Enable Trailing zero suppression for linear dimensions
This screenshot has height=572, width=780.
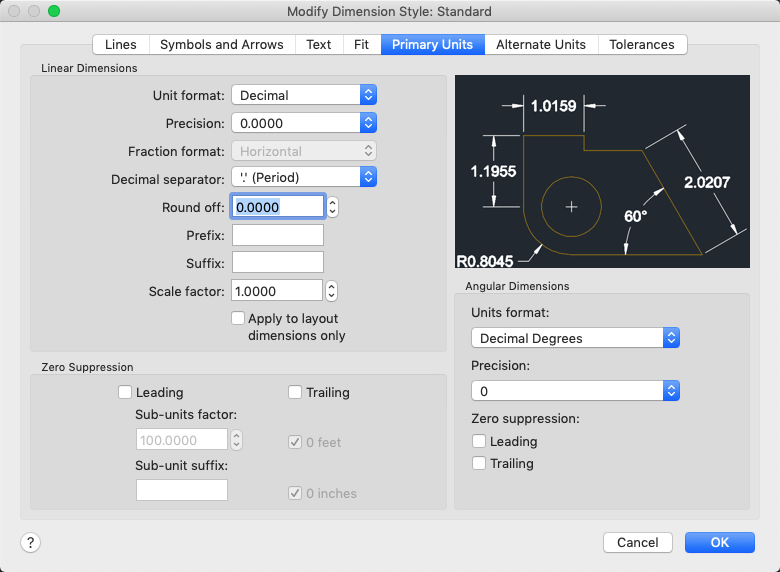[296, 393]
